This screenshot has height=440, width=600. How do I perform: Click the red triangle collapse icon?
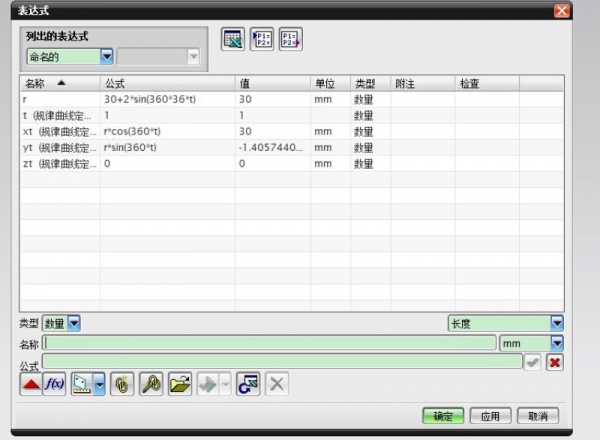point(31,385)
